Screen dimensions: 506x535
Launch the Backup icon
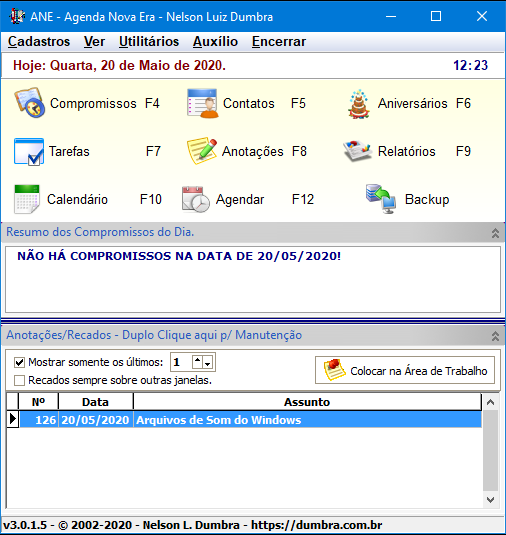tap(380, 199)
